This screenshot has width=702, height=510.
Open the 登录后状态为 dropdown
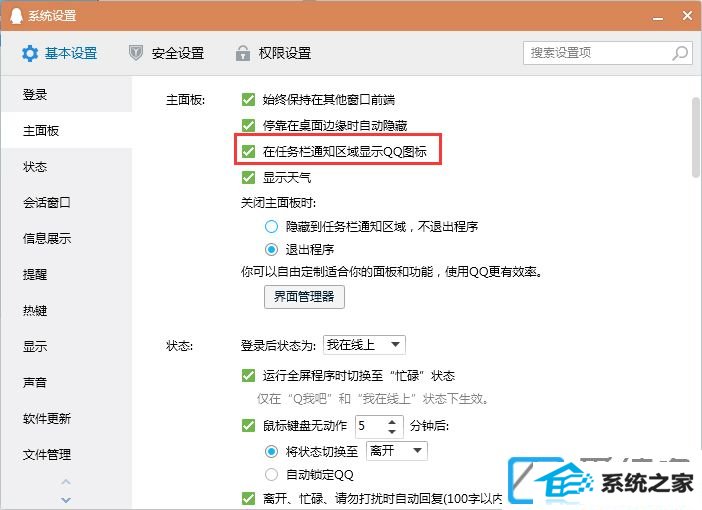[x=364, y=345]
